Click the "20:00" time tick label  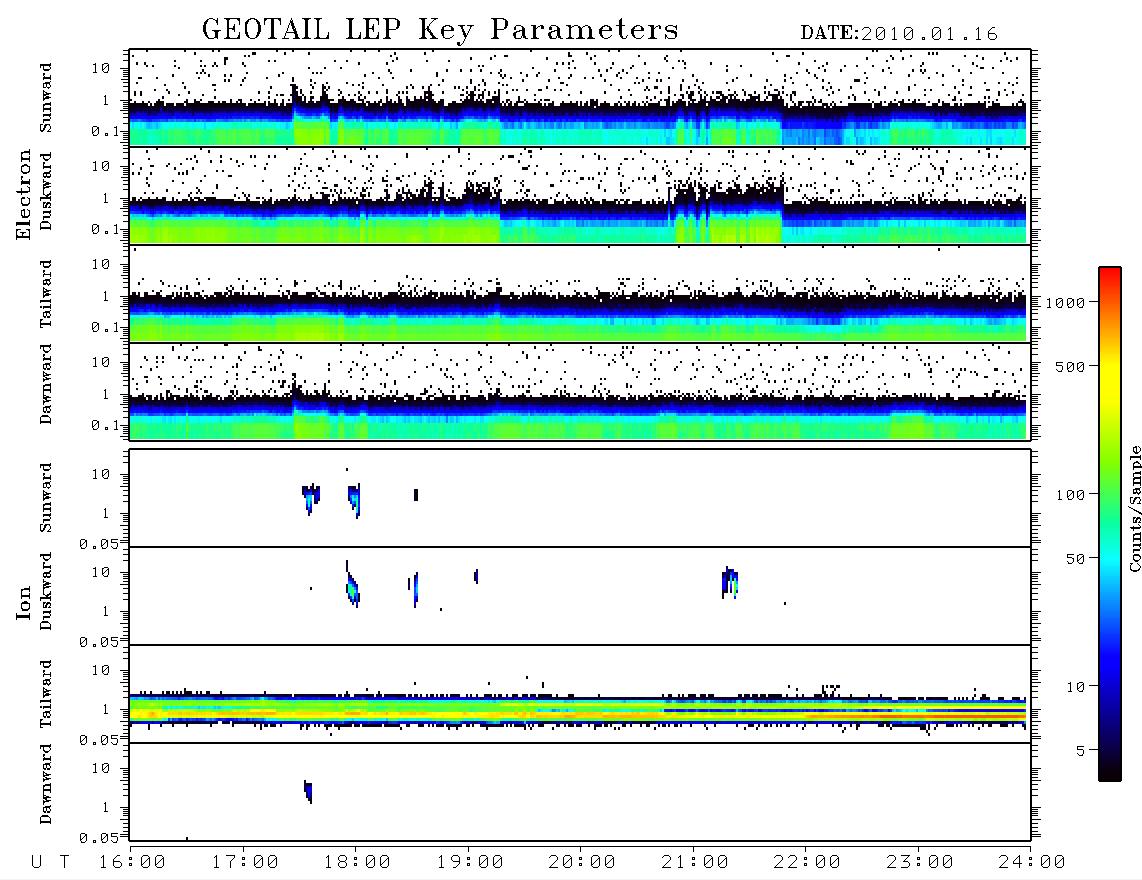coord(582,863)
